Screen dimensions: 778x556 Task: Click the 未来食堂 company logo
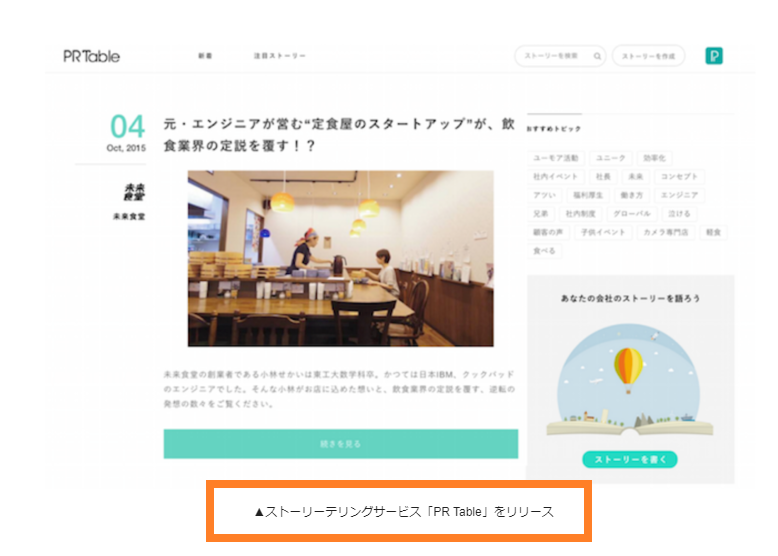tap(134, 192)
